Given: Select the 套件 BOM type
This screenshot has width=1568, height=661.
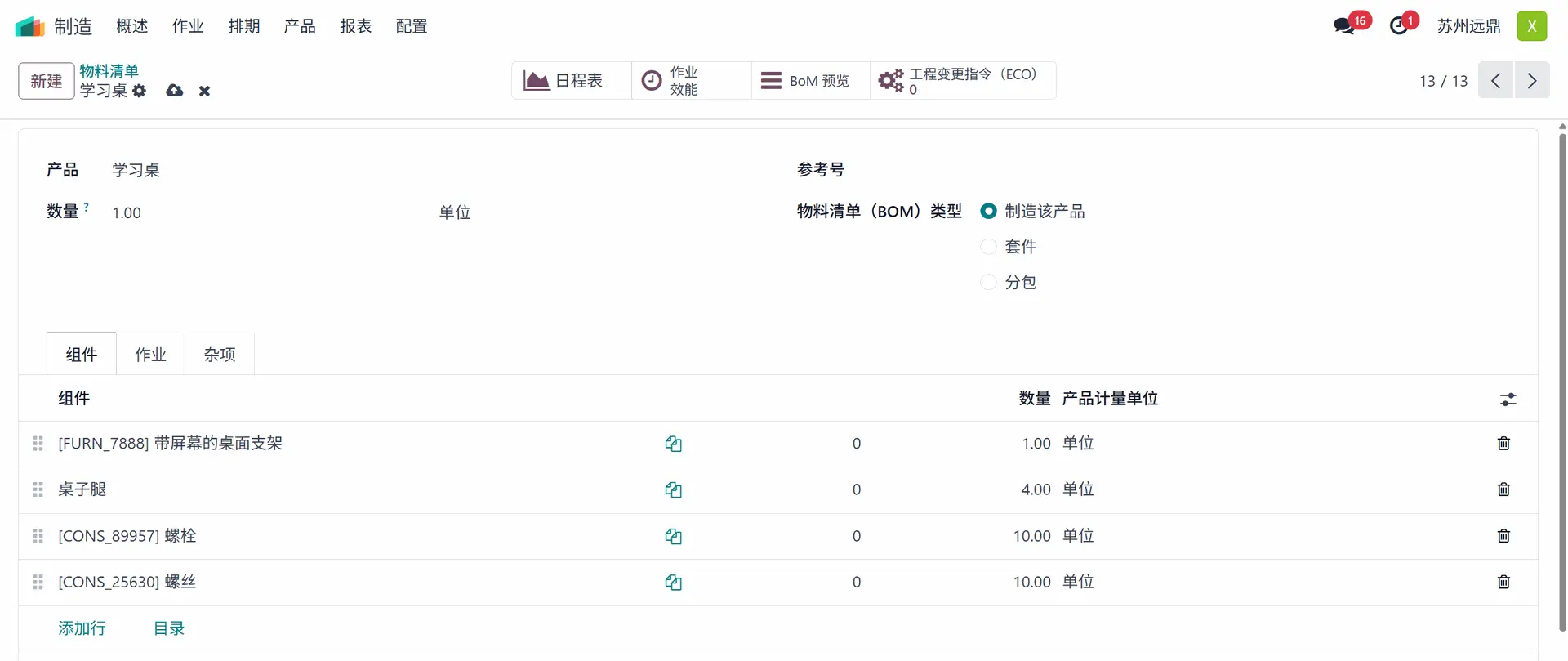Looking at the screenshot, I should coord(988,247).
